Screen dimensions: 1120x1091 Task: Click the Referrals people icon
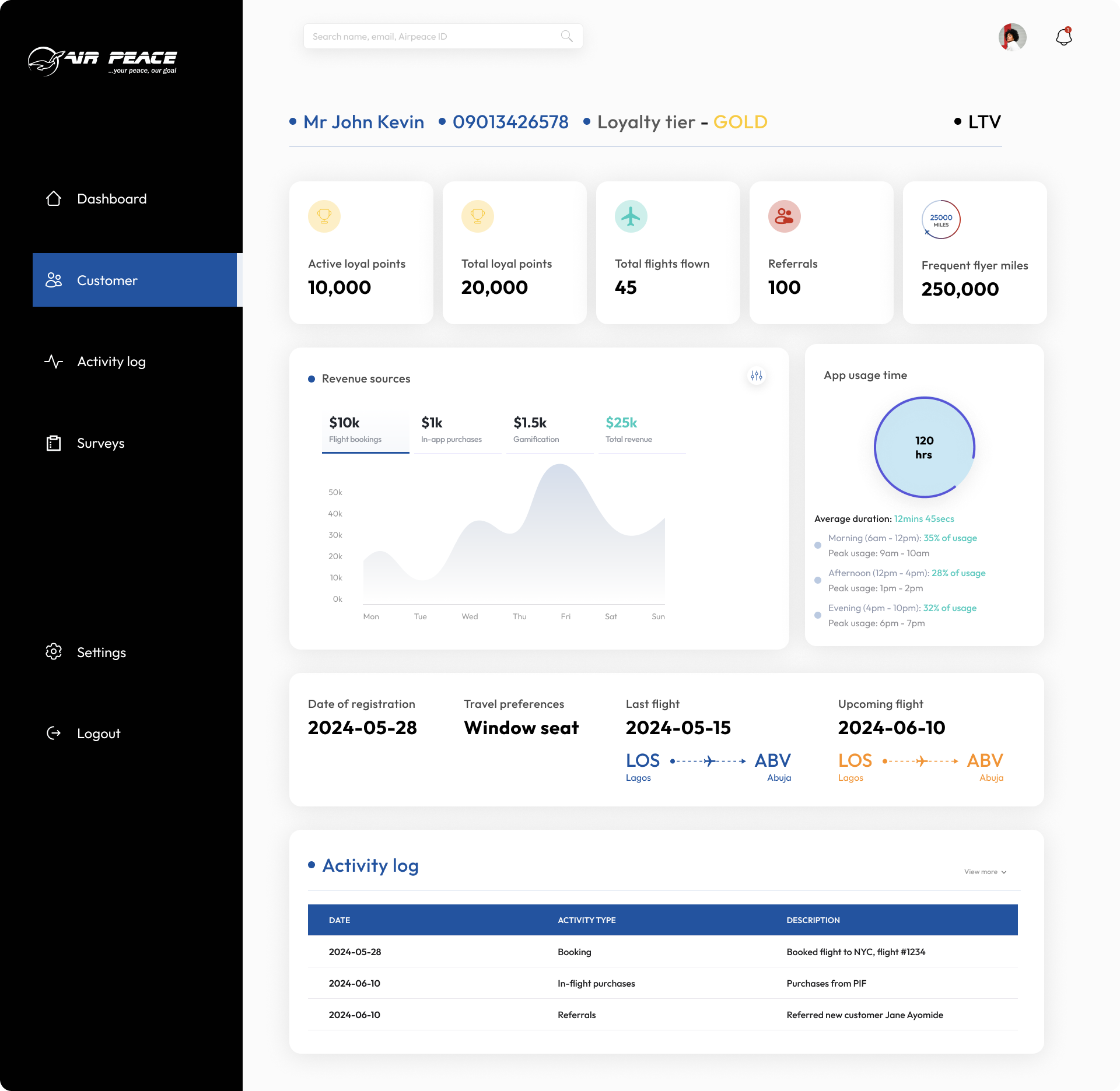[784, 216]
